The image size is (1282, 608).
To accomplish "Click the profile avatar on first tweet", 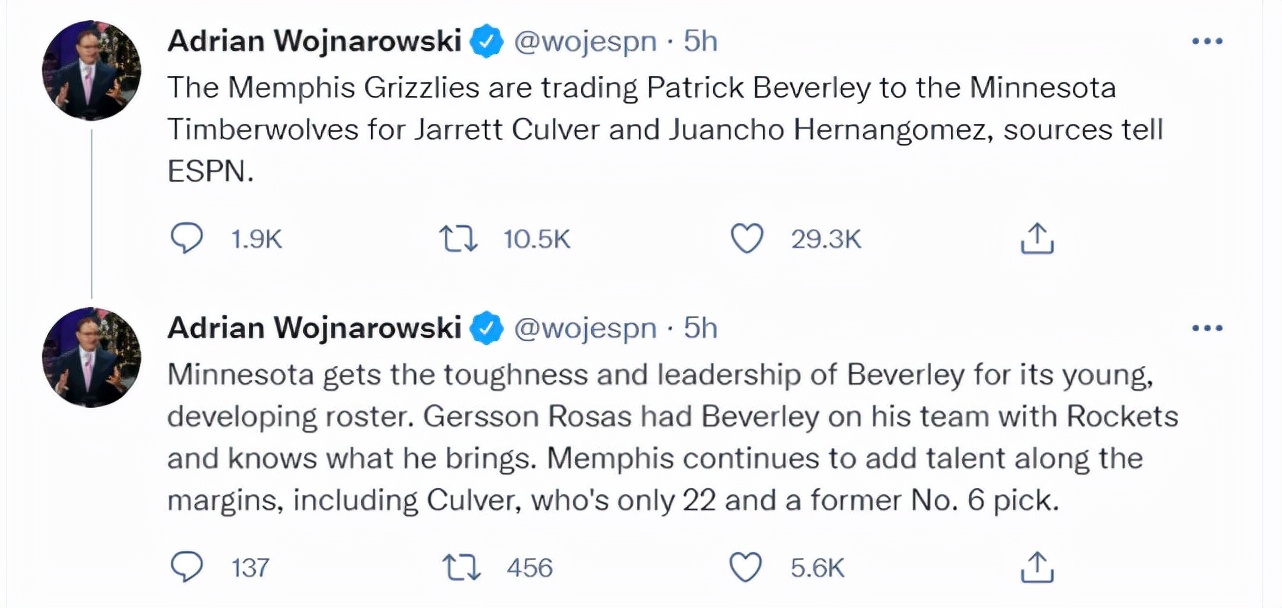I will (x=91, y=71).
